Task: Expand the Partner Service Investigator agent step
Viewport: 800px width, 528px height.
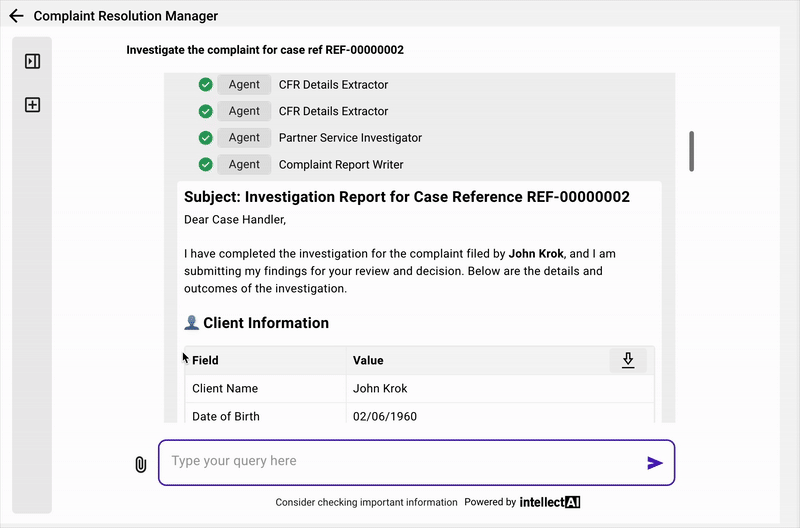Action: (350, 138)
